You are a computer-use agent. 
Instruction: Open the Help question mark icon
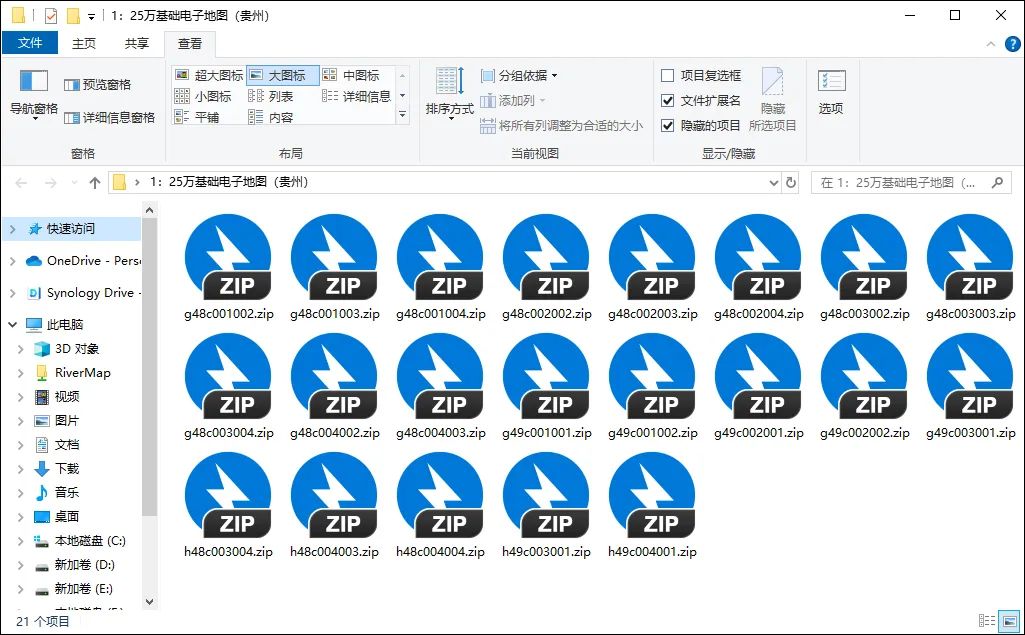pos(1012,44)
